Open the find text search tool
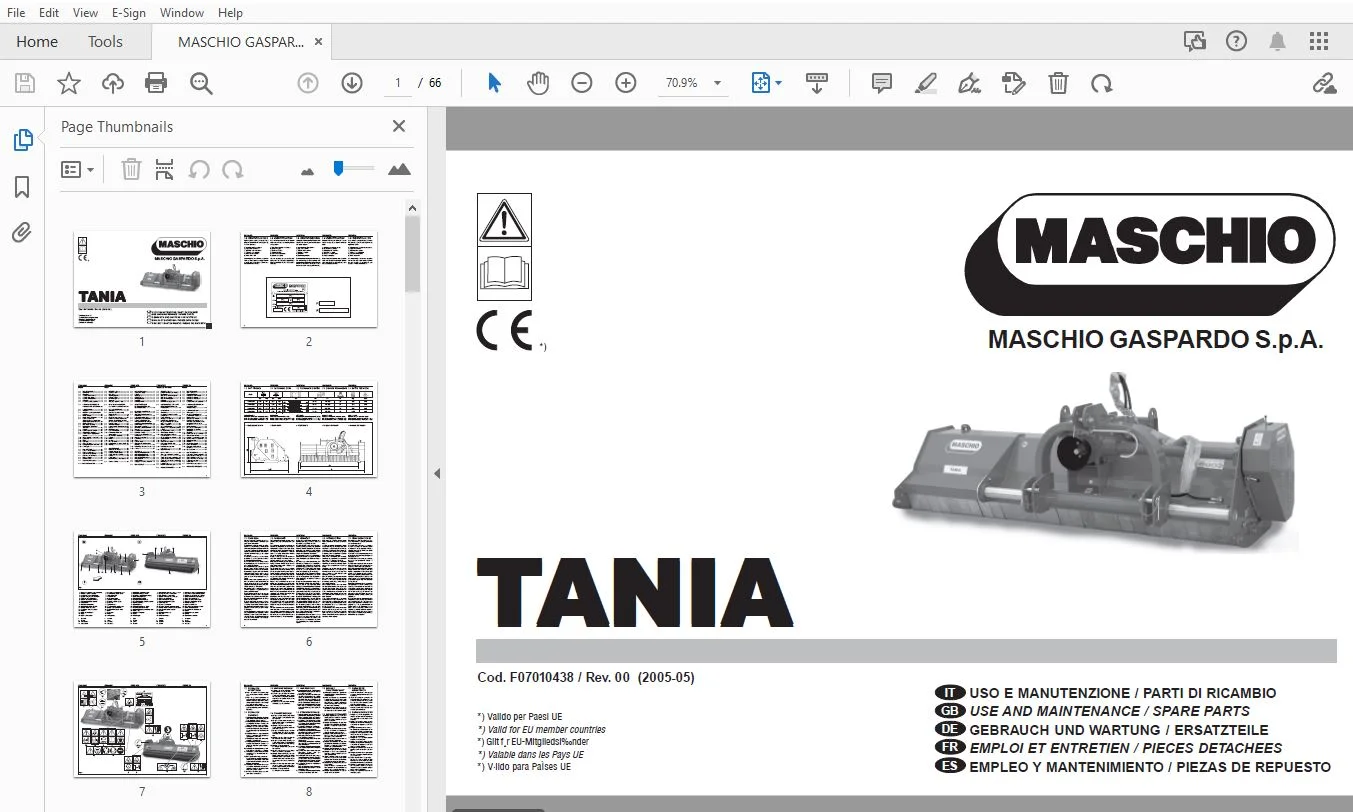 tap(201, 83)
